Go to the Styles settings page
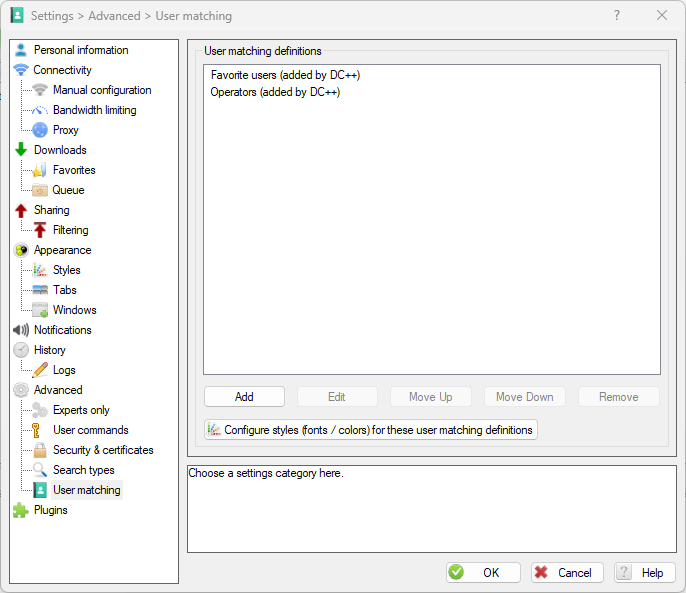 66,270
